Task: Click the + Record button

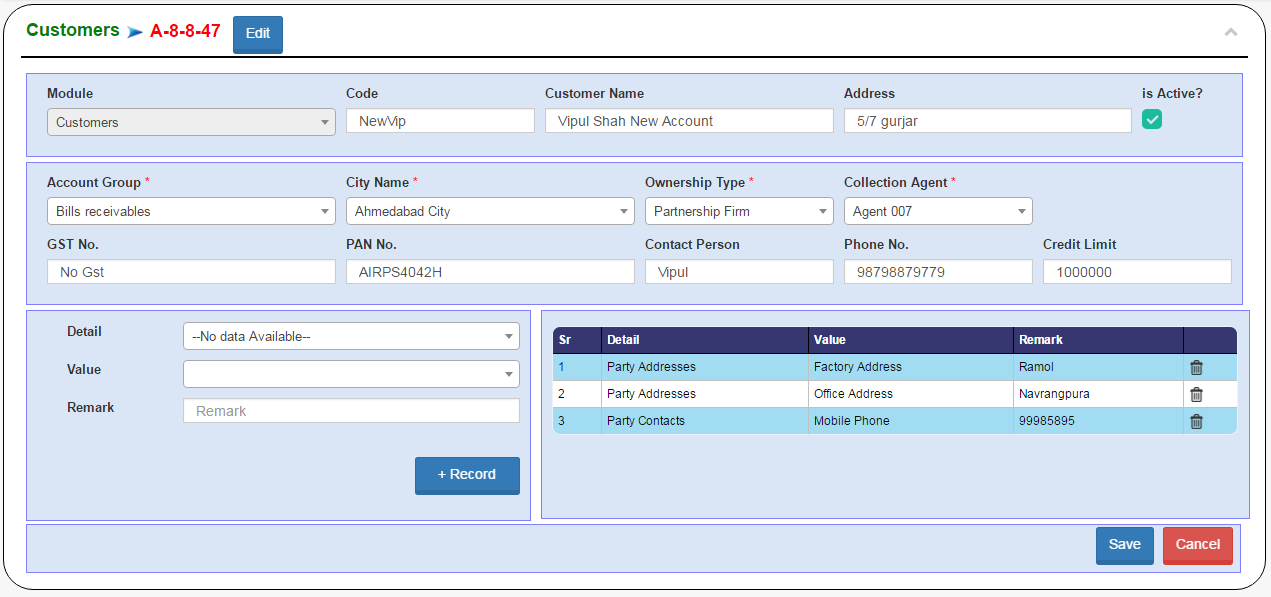Action: click(467, 475)
